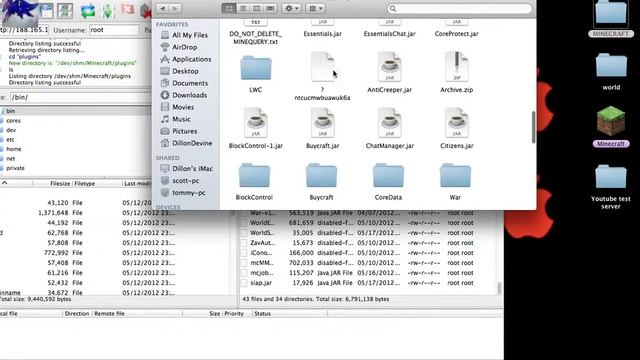The height and width of the screenshot is (360, 640).
Task: Click the DO_NOT_DELETE_MINEQUERY.txt file label
Action: [x=256, y=38]
